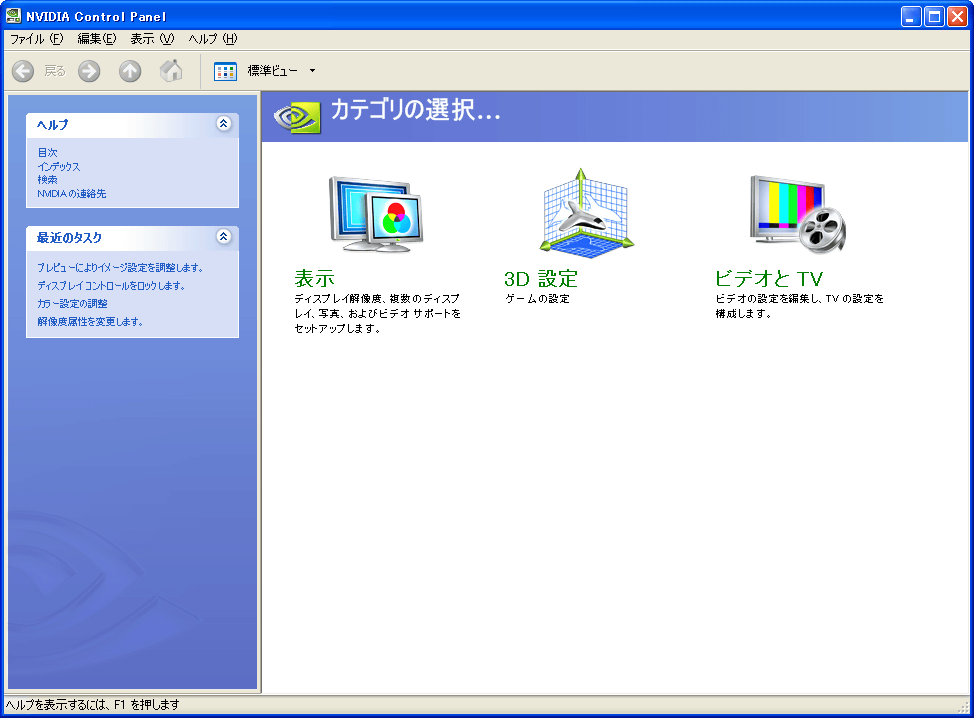Click the 戻る back label
Viewport: 974px width, 718px height.
pos(55,71)
